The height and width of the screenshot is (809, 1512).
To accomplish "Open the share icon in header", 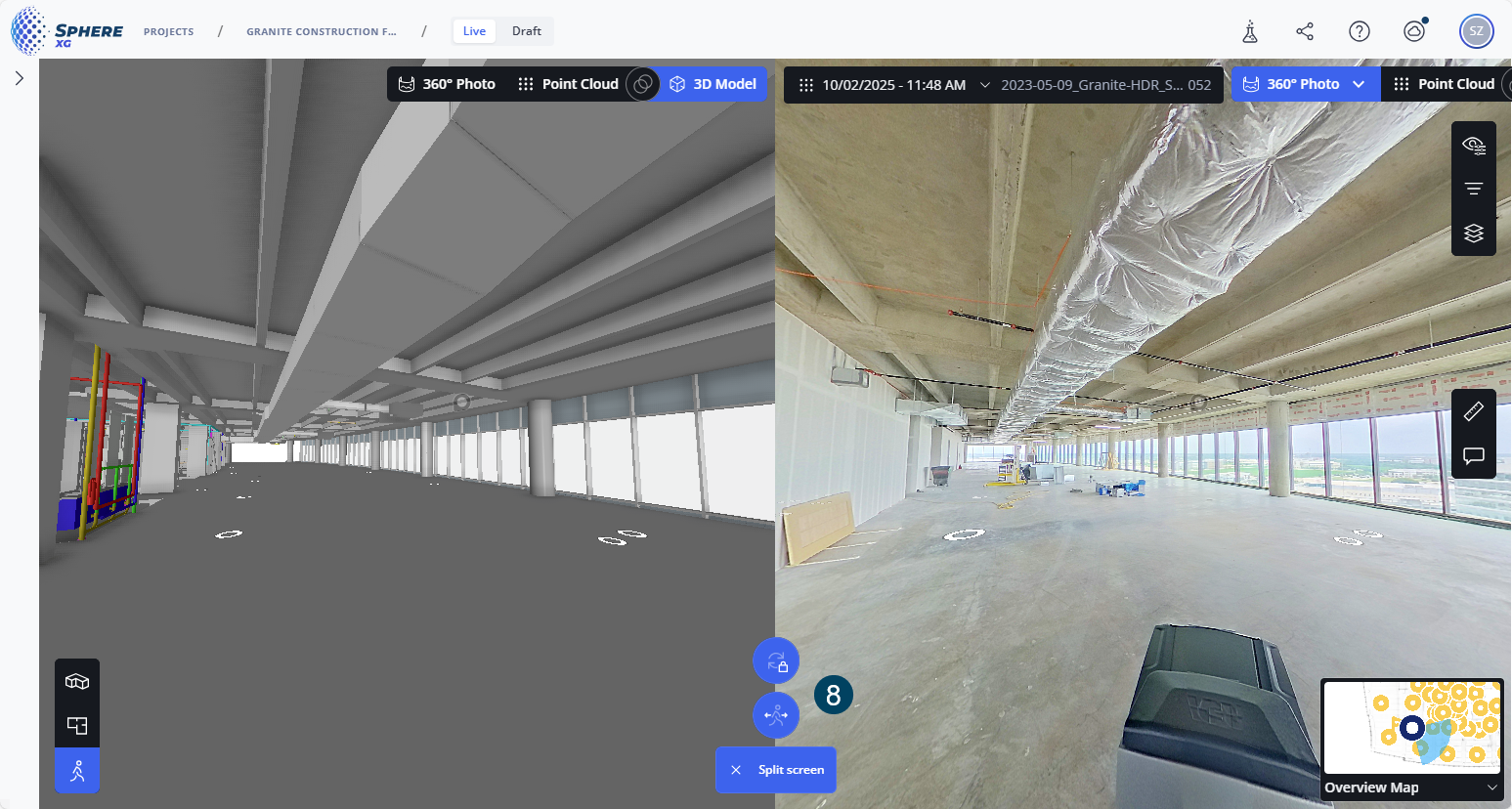I will point(1305,31).
